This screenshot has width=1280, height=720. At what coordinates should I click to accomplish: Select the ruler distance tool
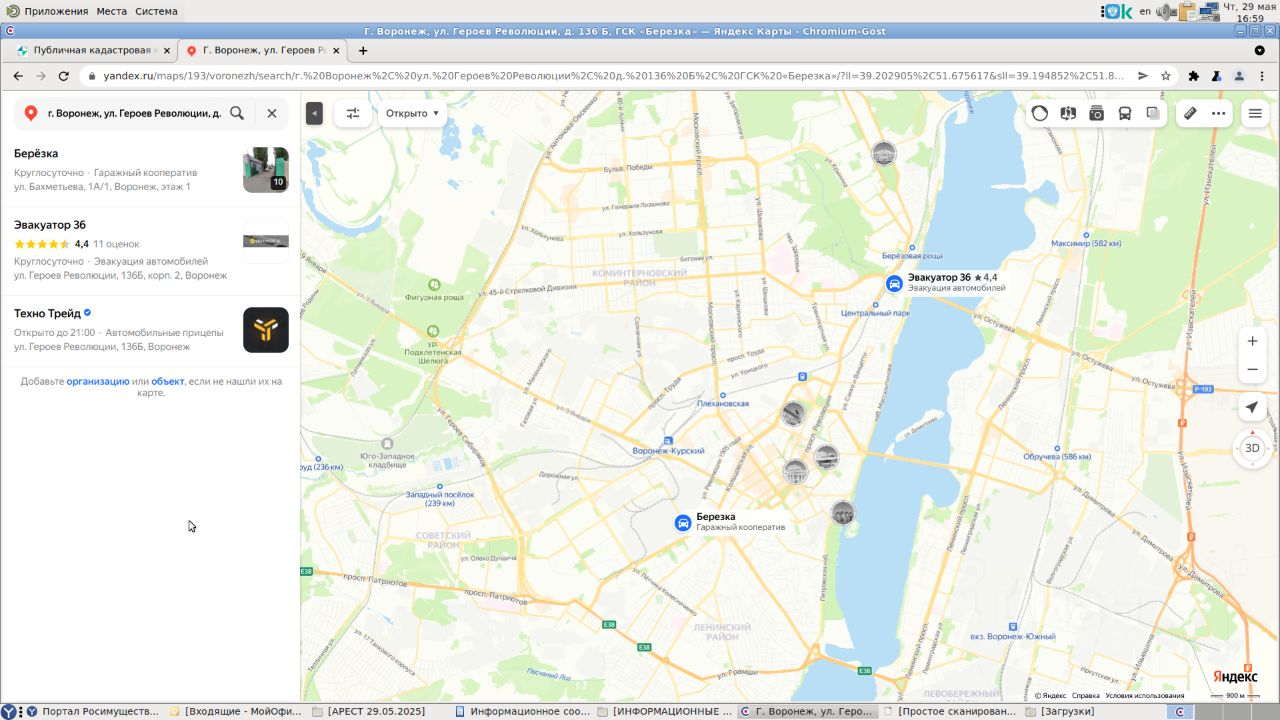point(1190,113)
